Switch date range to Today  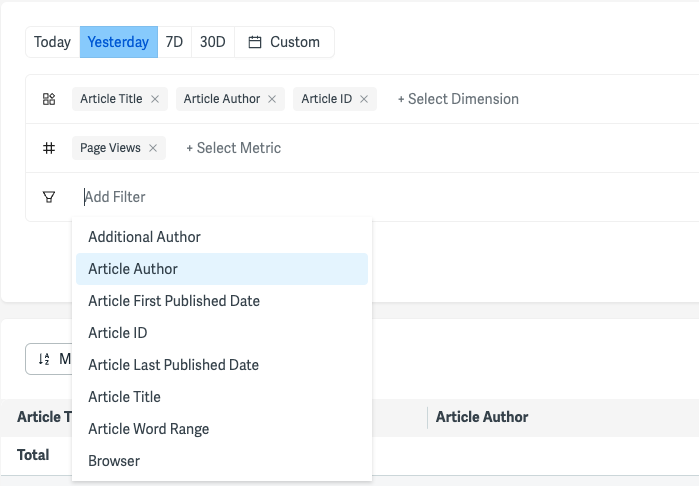click(53, 42)
